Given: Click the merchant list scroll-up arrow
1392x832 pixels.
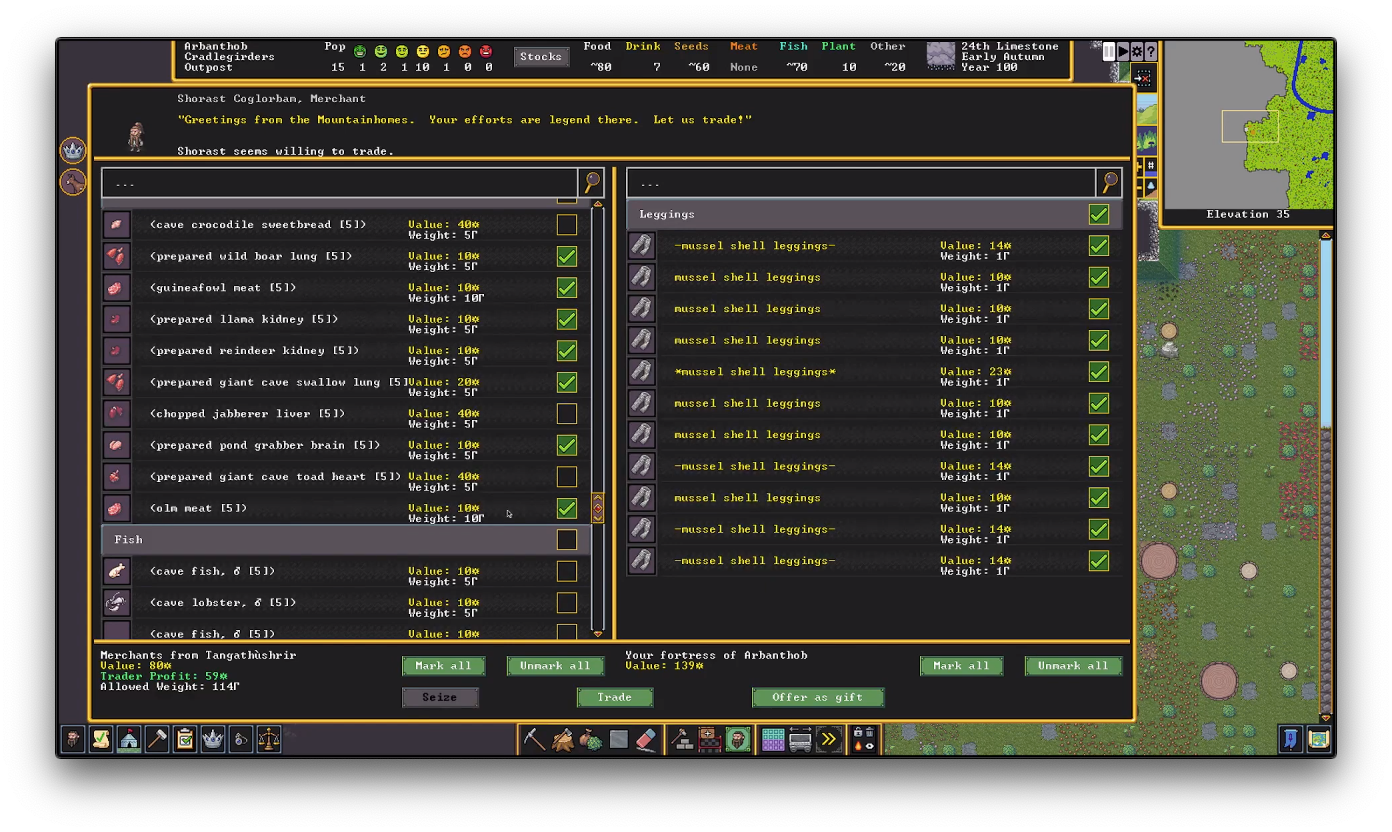Looking at the screenshot, I should pyautogui.click(x=598, y=205).
